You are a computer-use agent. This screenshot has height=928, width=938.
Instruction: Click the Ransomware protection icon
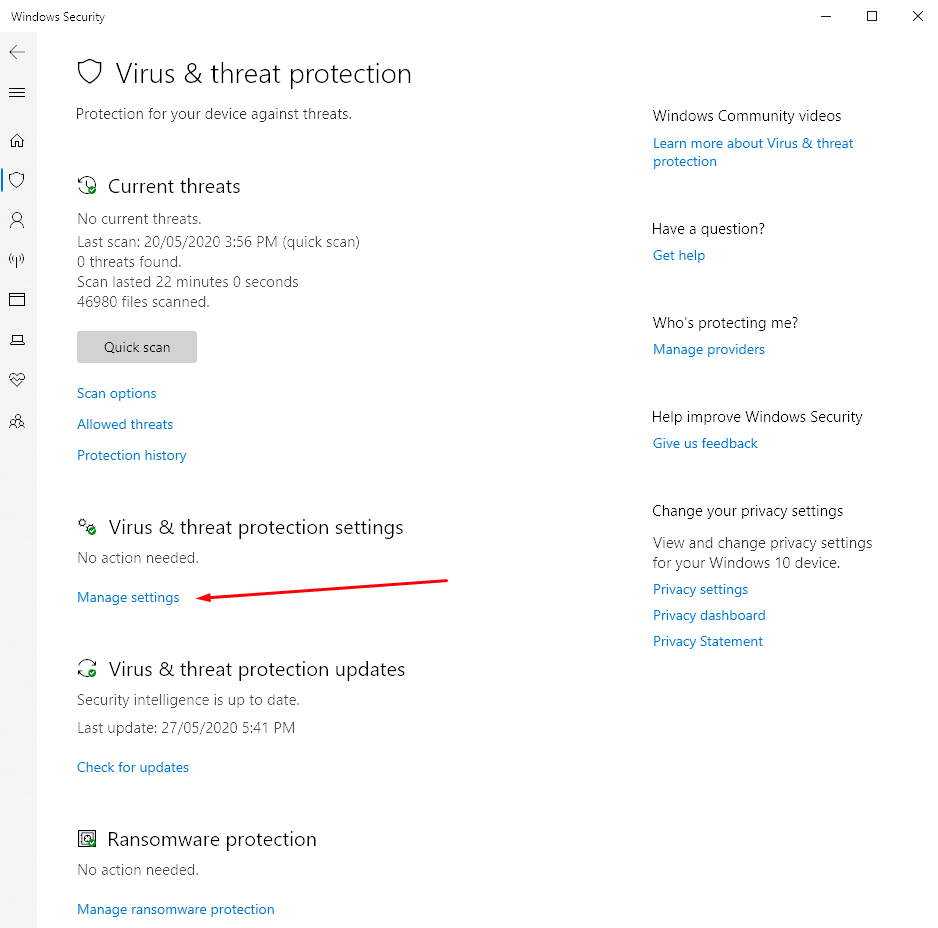(x=87, y=839)
